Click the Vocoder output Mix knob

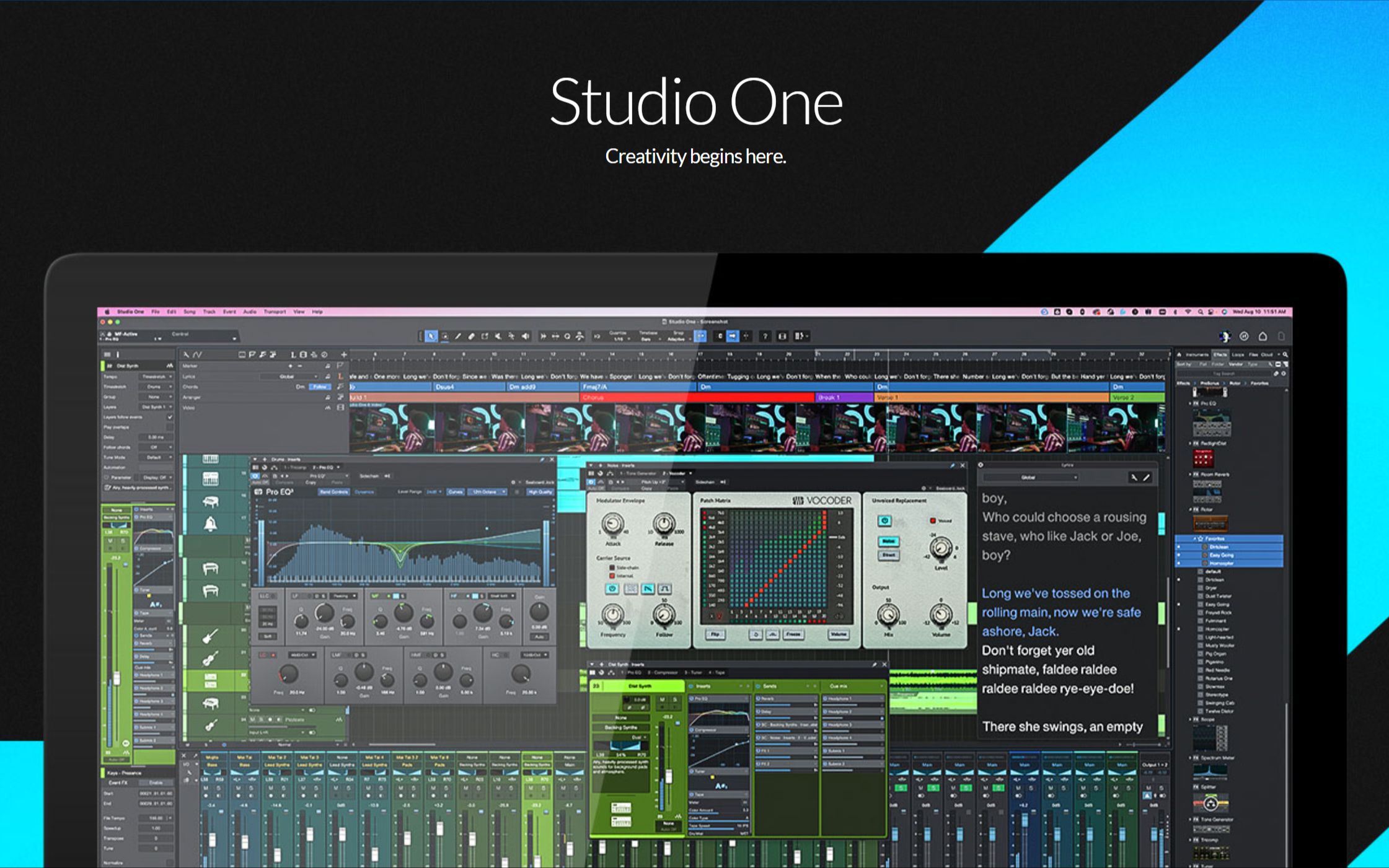click(x=889, y=615)
